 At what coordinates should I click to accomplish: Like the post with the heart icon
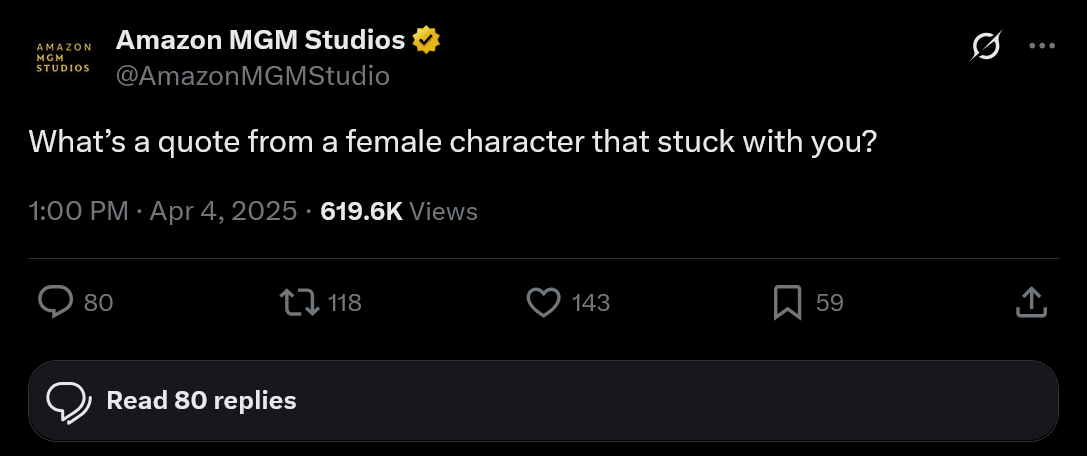(543, 302)
